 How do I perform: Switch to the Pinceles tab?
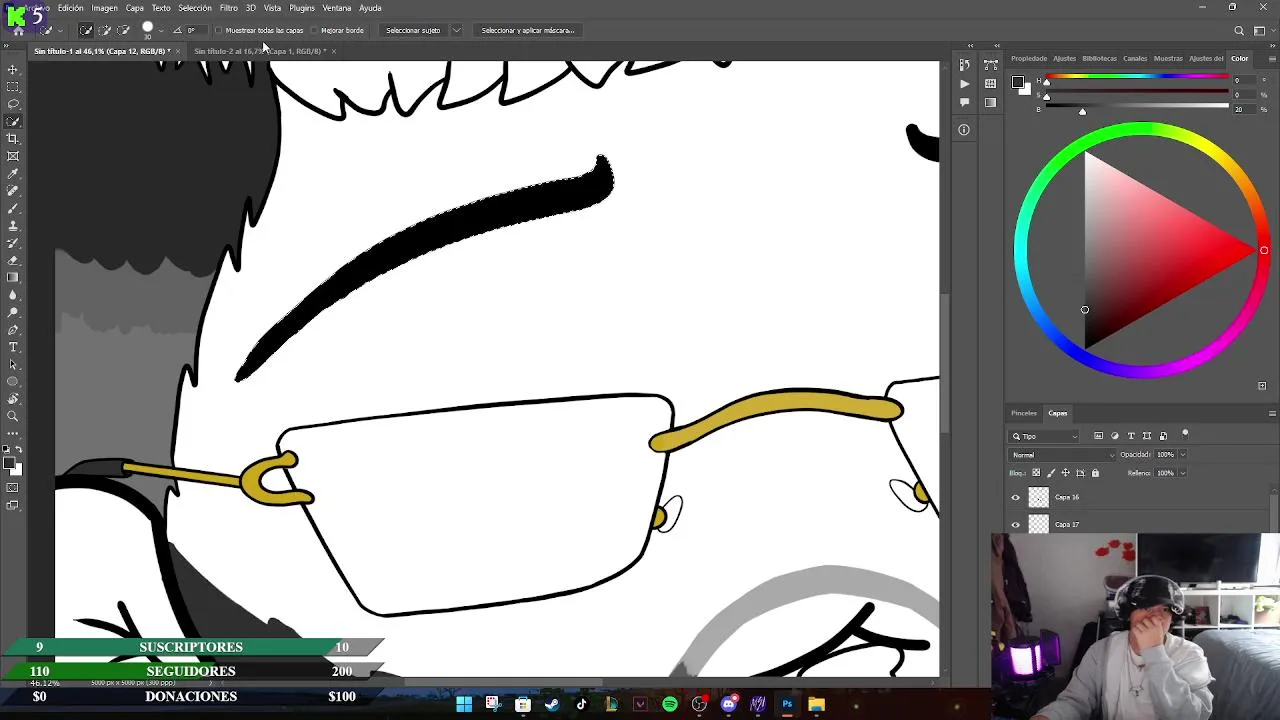pos(1024,413)
